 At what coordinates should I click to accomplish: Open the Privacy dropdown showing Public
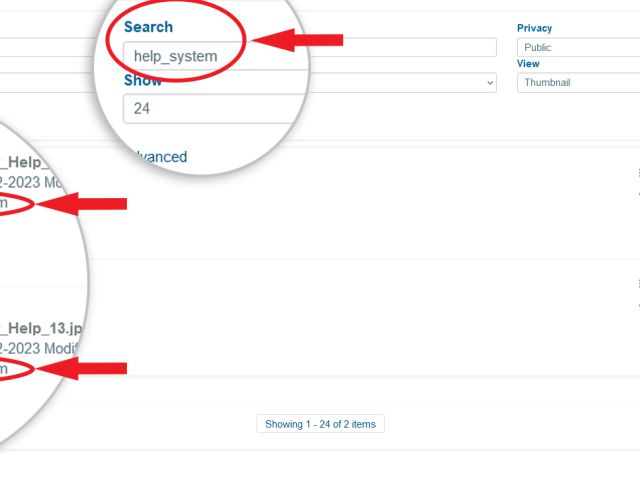pyautogui.click(x=578, y=47)
